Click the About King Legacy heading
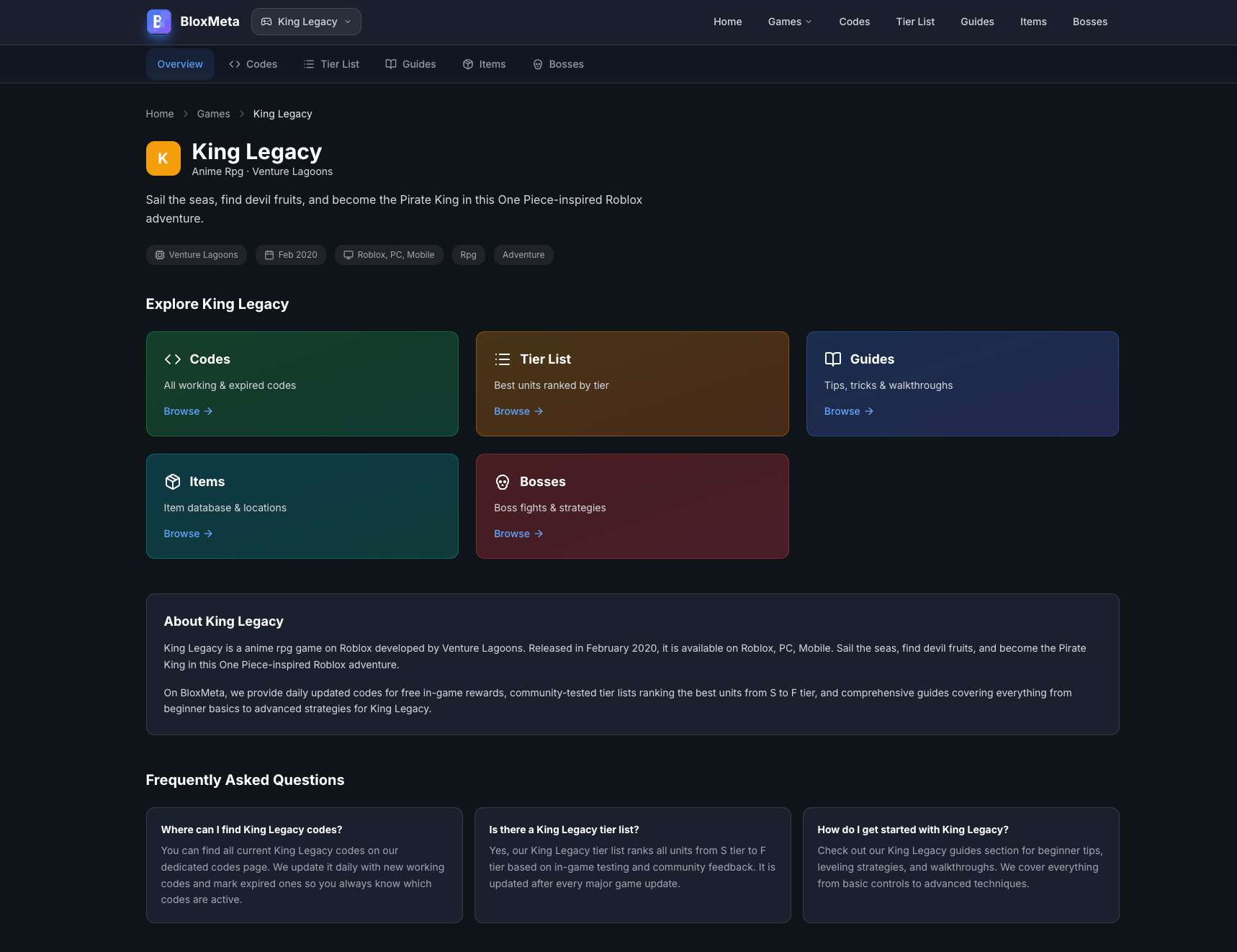The height and width of the screenshot is (952, 1237). click(224, 621)
